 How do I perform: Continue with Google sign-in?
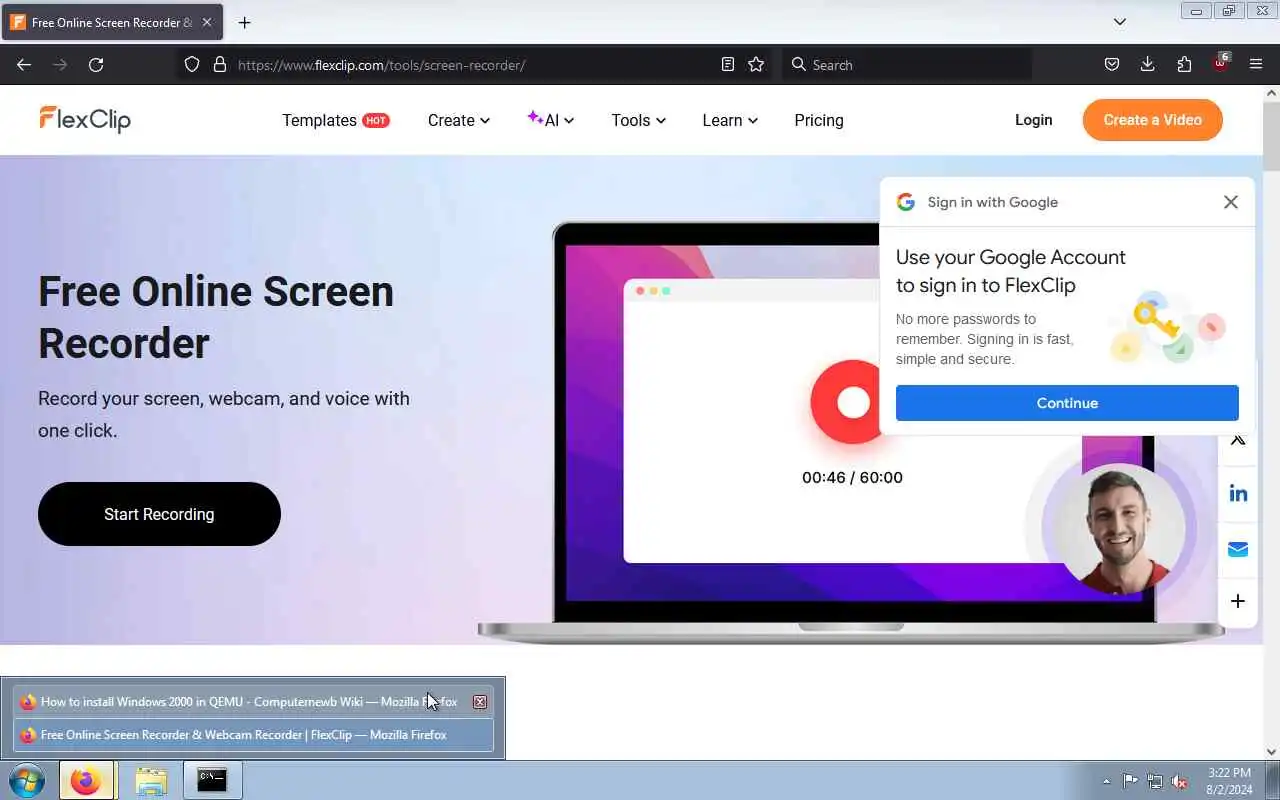(1067, 403)
